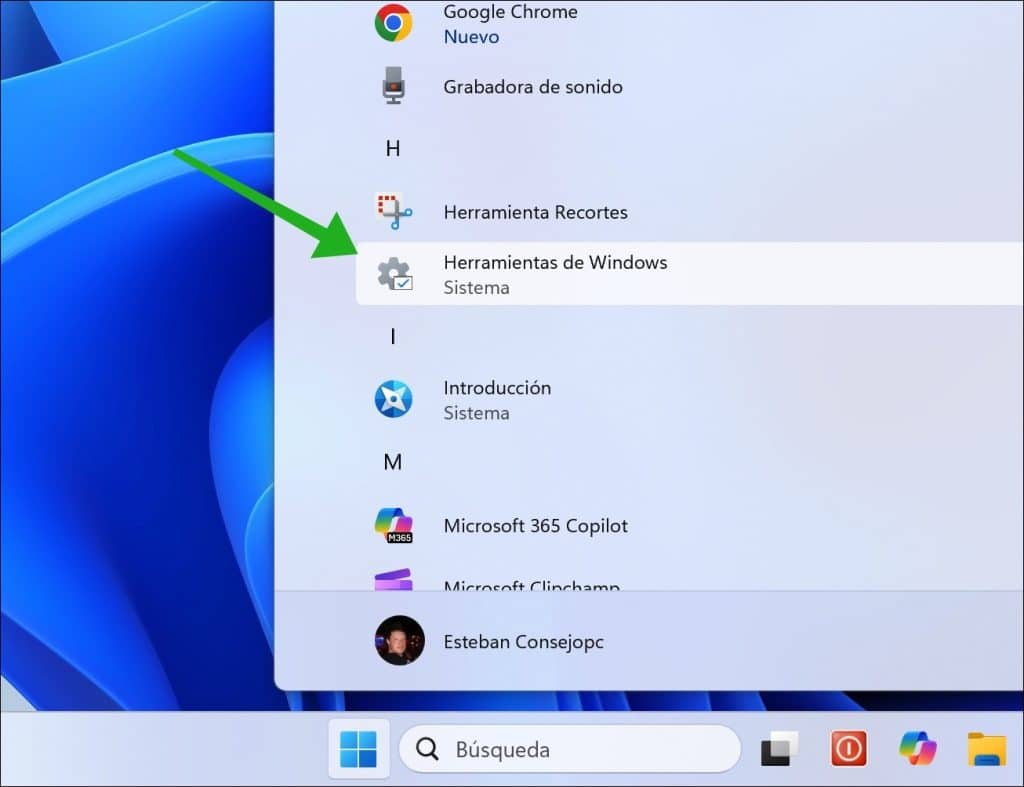Launch Copilot from the taskbar

pos(918,748)
